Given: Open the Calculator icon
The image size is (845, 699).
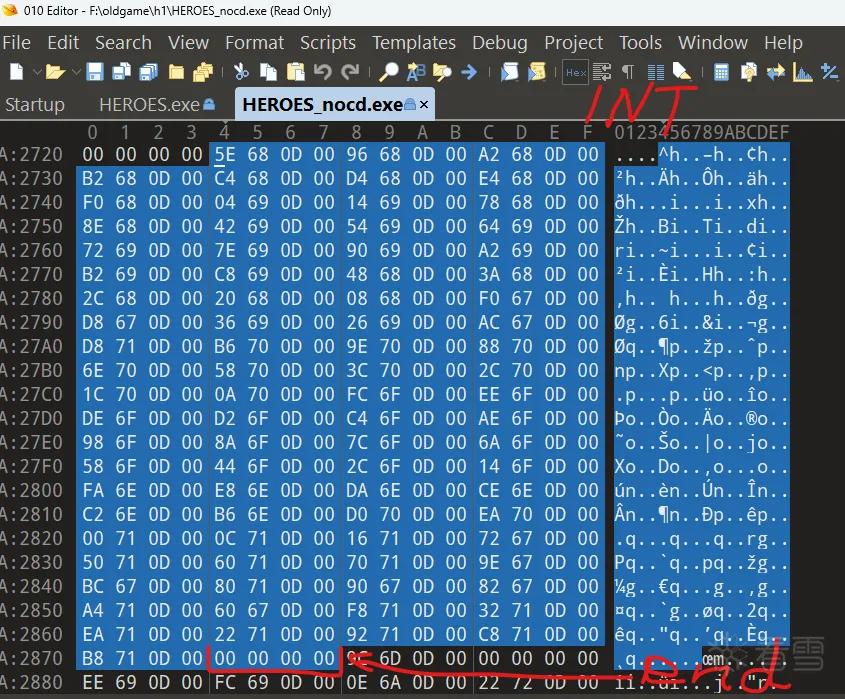Looking at the screenshot, I should coord(721,72).
